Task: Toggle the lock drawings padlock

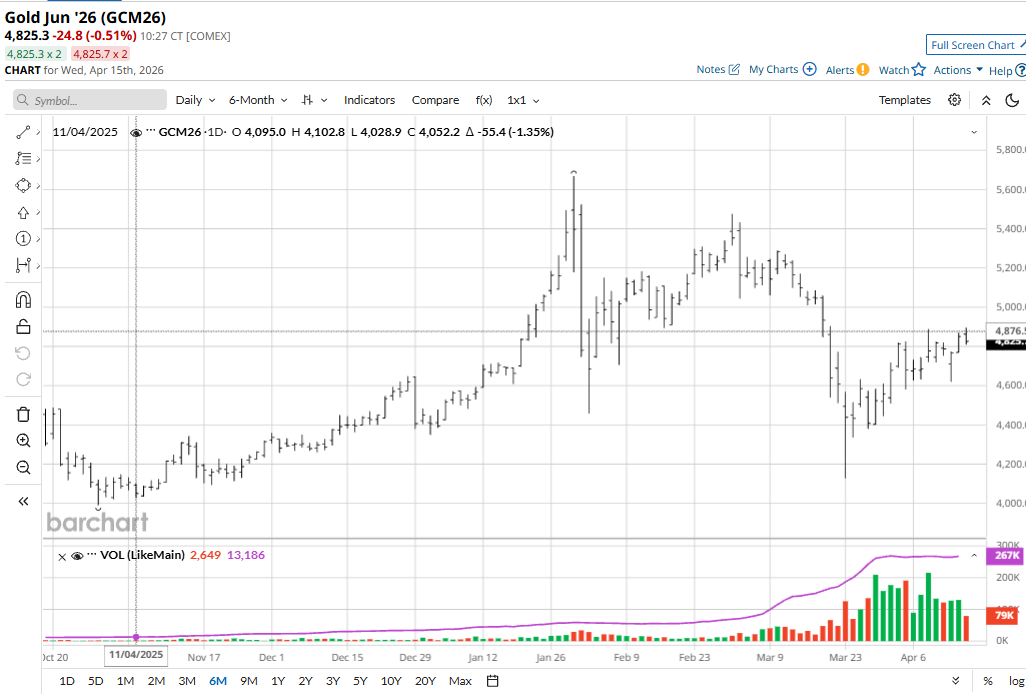Action: [x=23, y=326]
